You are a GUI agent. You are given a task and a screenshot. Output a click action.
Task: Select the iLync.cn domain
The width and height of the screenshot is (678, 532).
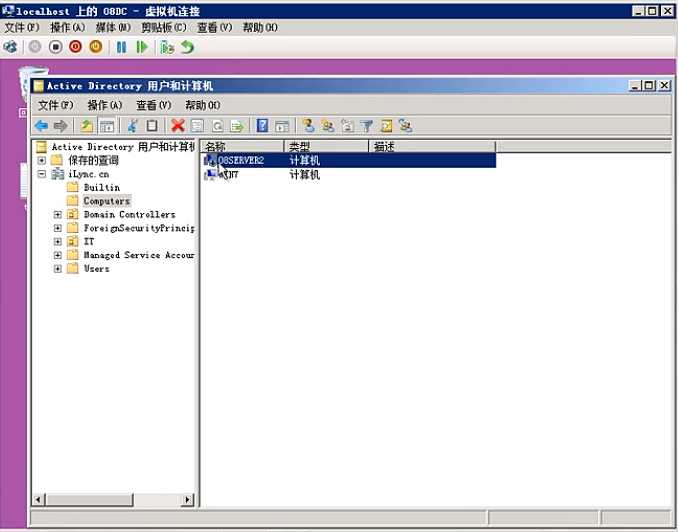(x=89, y=174)
